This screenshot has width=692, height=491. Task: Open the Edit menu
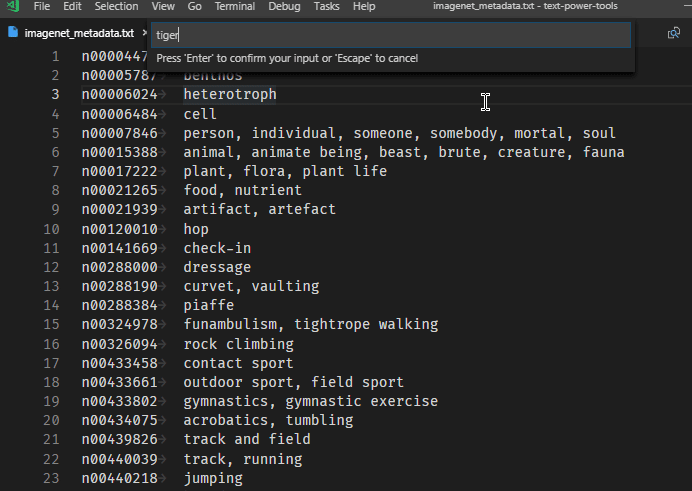coord(73,7)
